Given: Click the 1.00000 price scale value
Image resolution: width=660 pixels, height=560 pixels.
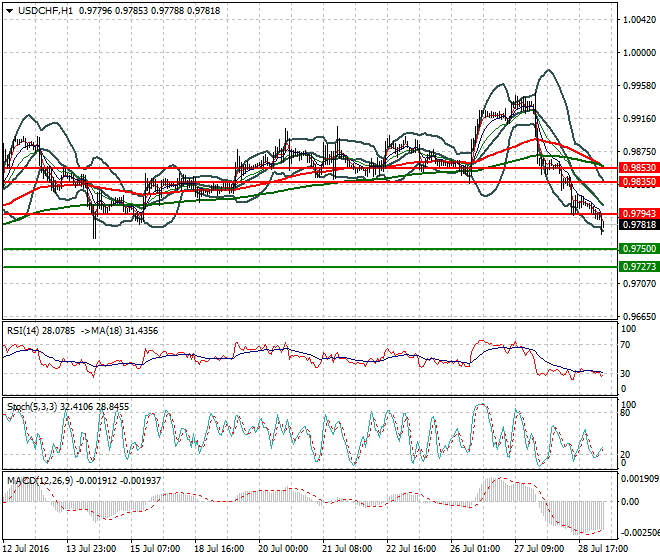Looking at the screenshot, I should coord(639,53).
